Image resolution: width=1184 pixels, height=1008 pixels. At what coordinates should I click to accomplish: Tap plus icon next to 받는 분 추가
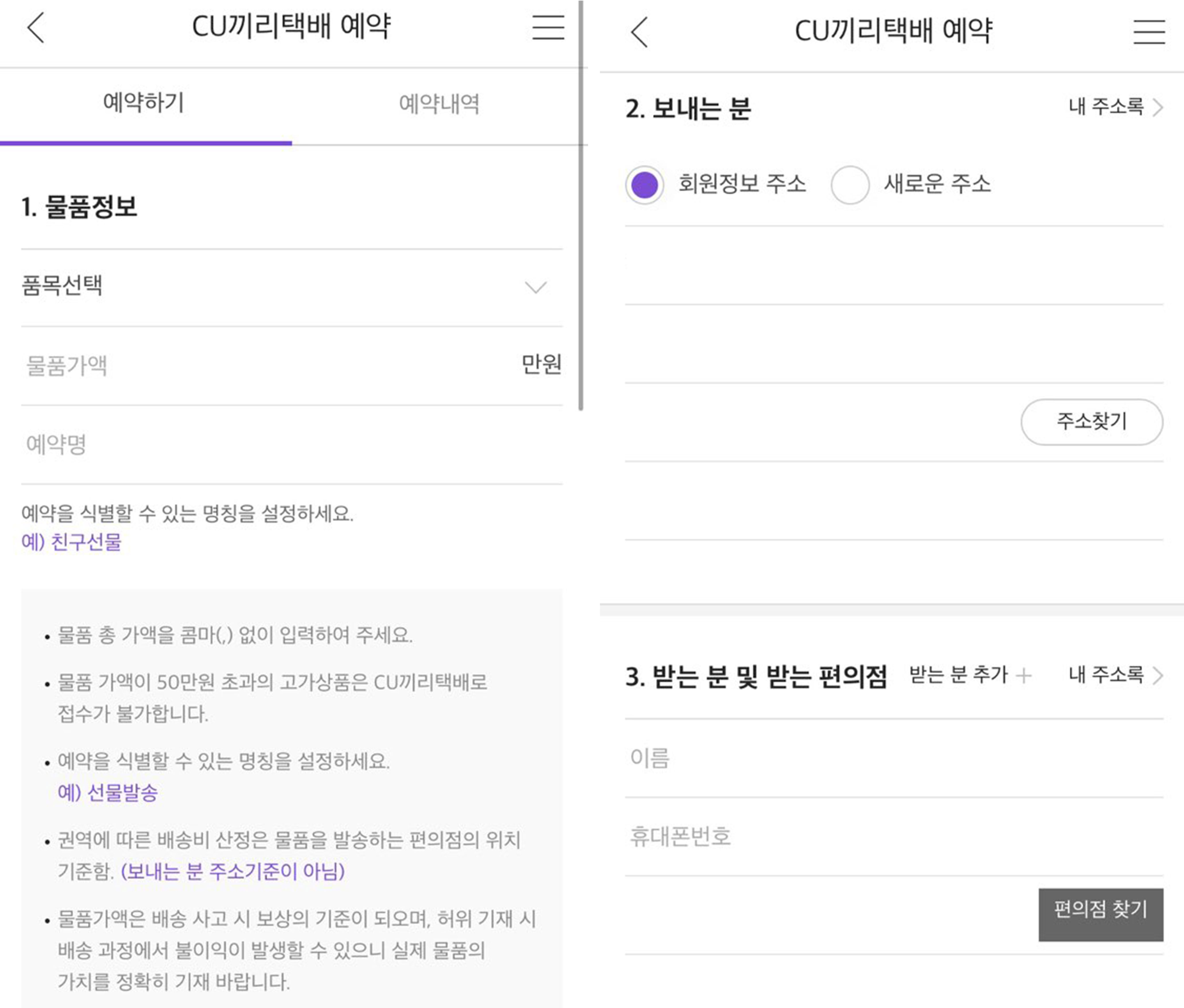(1024, 676)
